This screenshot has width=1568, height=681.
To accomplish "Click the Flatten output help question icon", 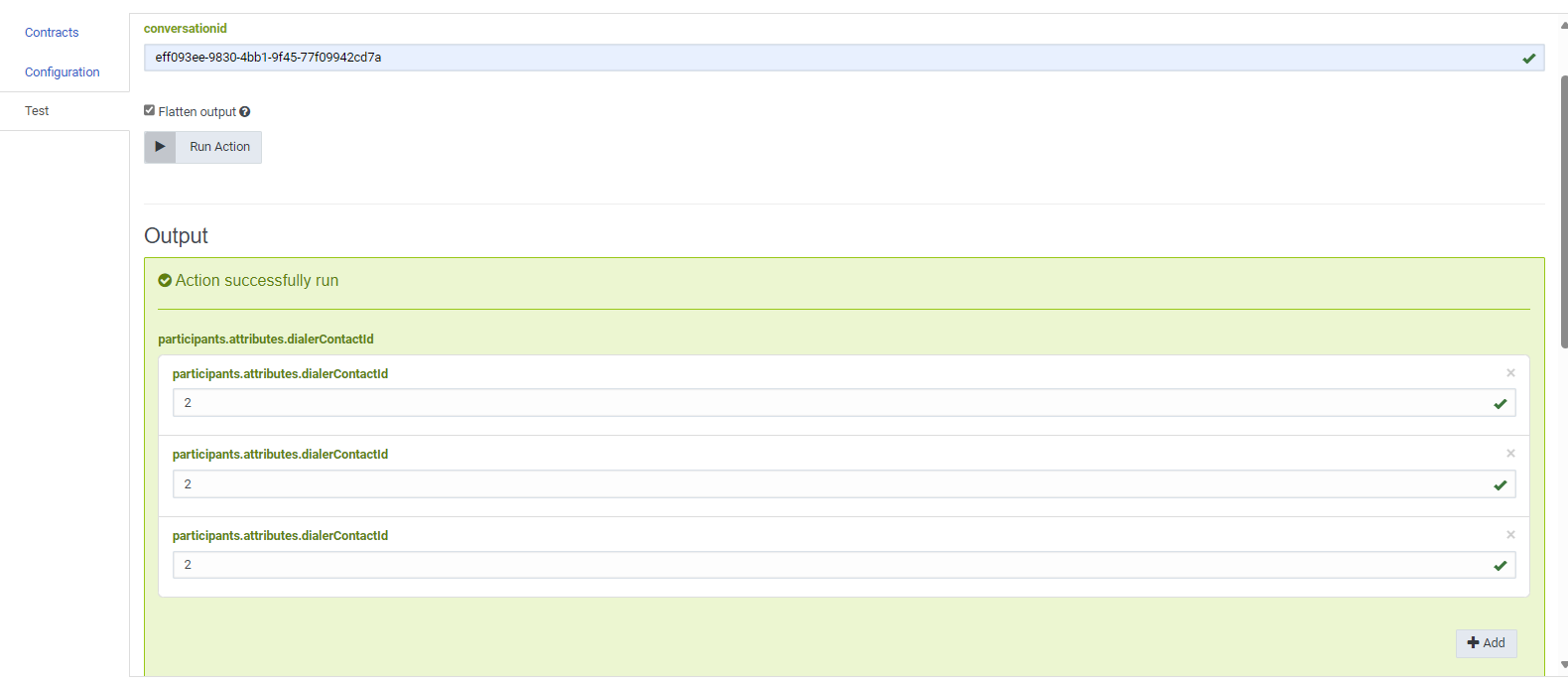I will pos(244,112).
